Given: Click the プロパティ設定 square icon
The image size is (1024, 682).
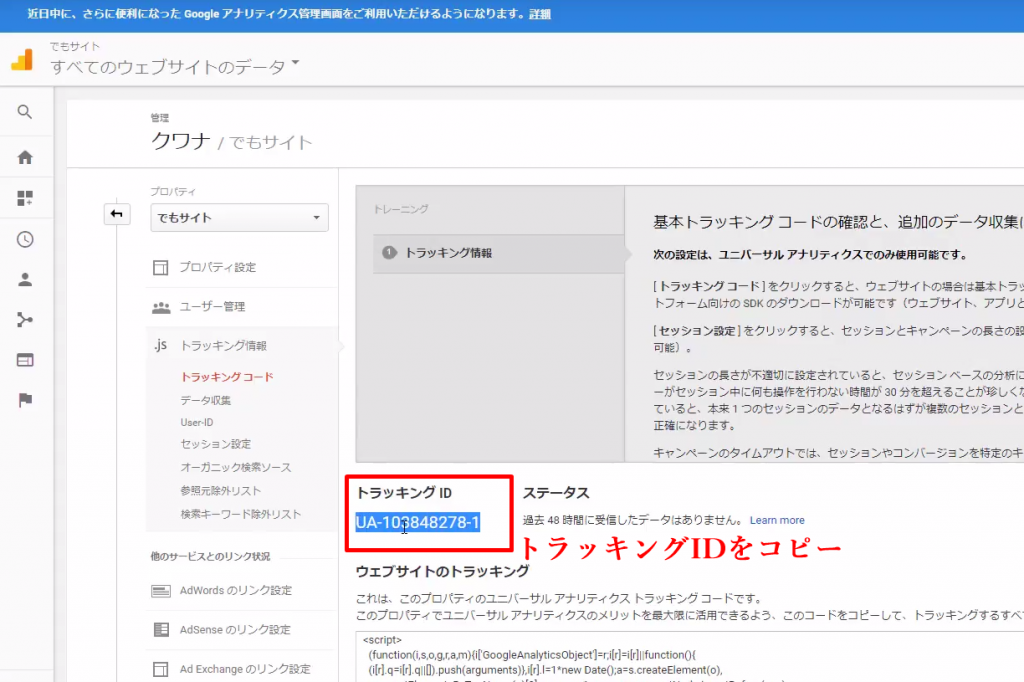Looking at the screenshot, I should 161,267.
